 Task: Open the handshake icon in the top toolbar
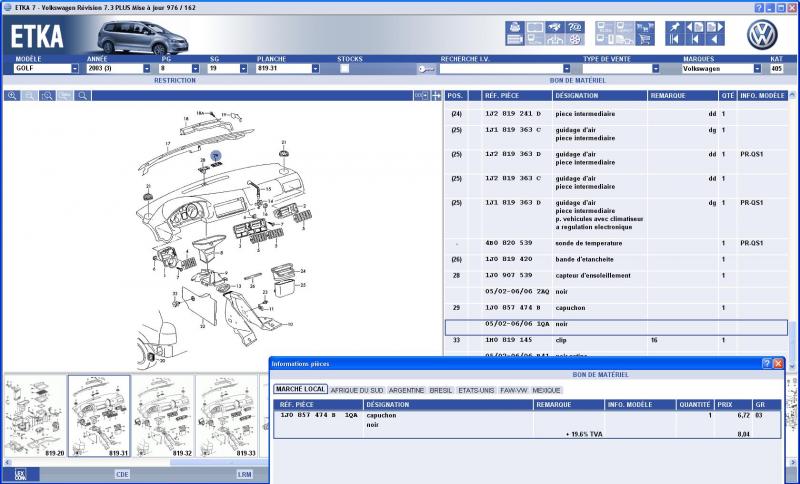(555, 27)
